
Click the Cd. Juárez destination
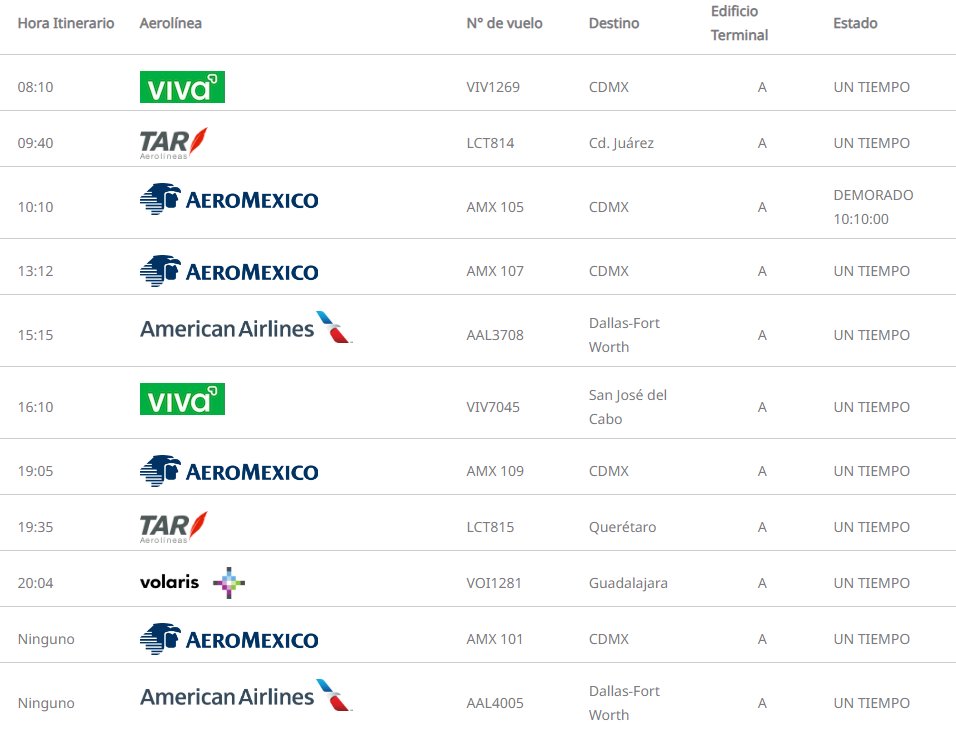621,143
